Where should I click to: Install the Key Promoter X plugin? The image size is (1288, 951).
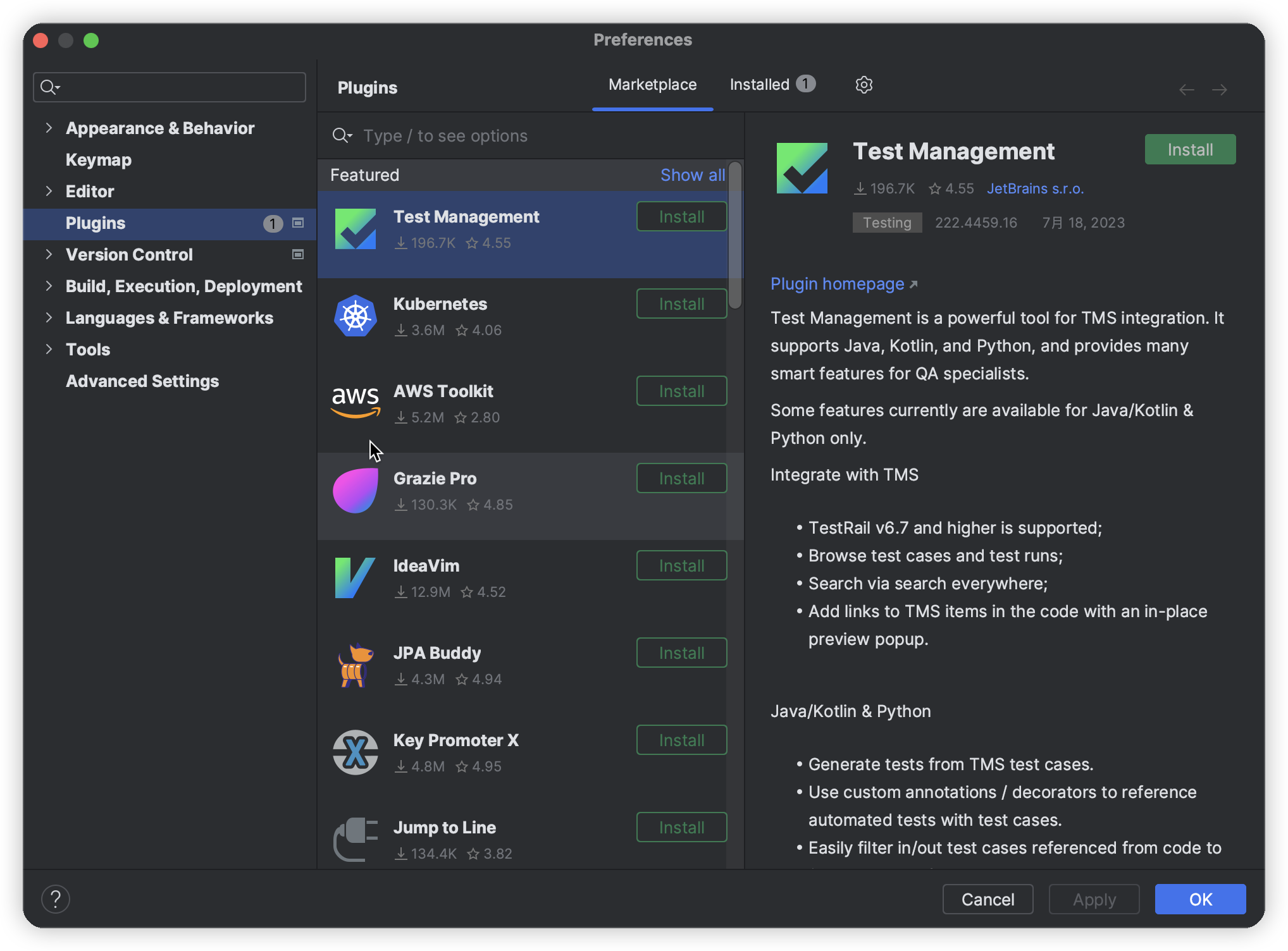click(x=681, y=740)
